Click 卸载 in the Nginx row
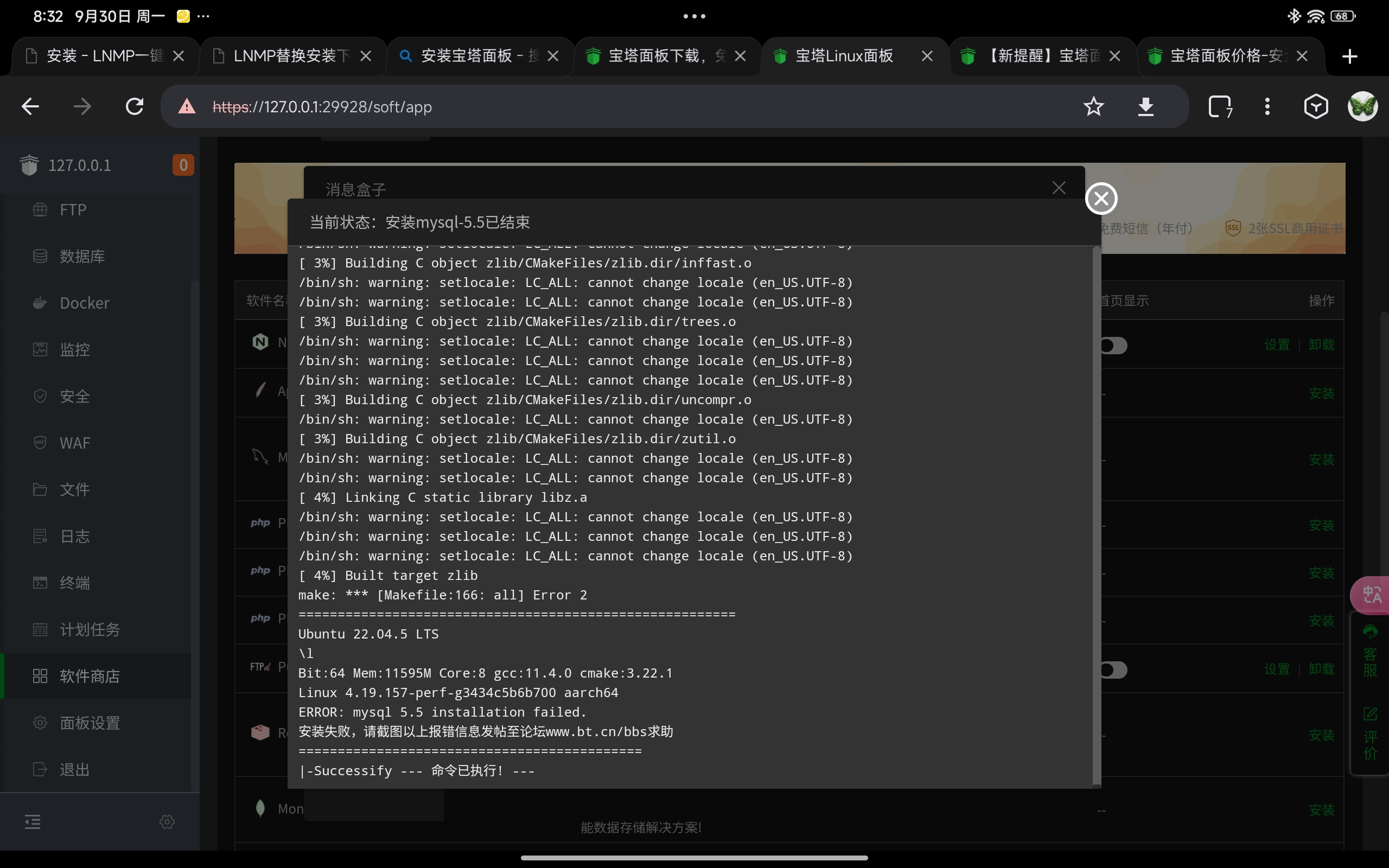 [x=1321, y=345]
